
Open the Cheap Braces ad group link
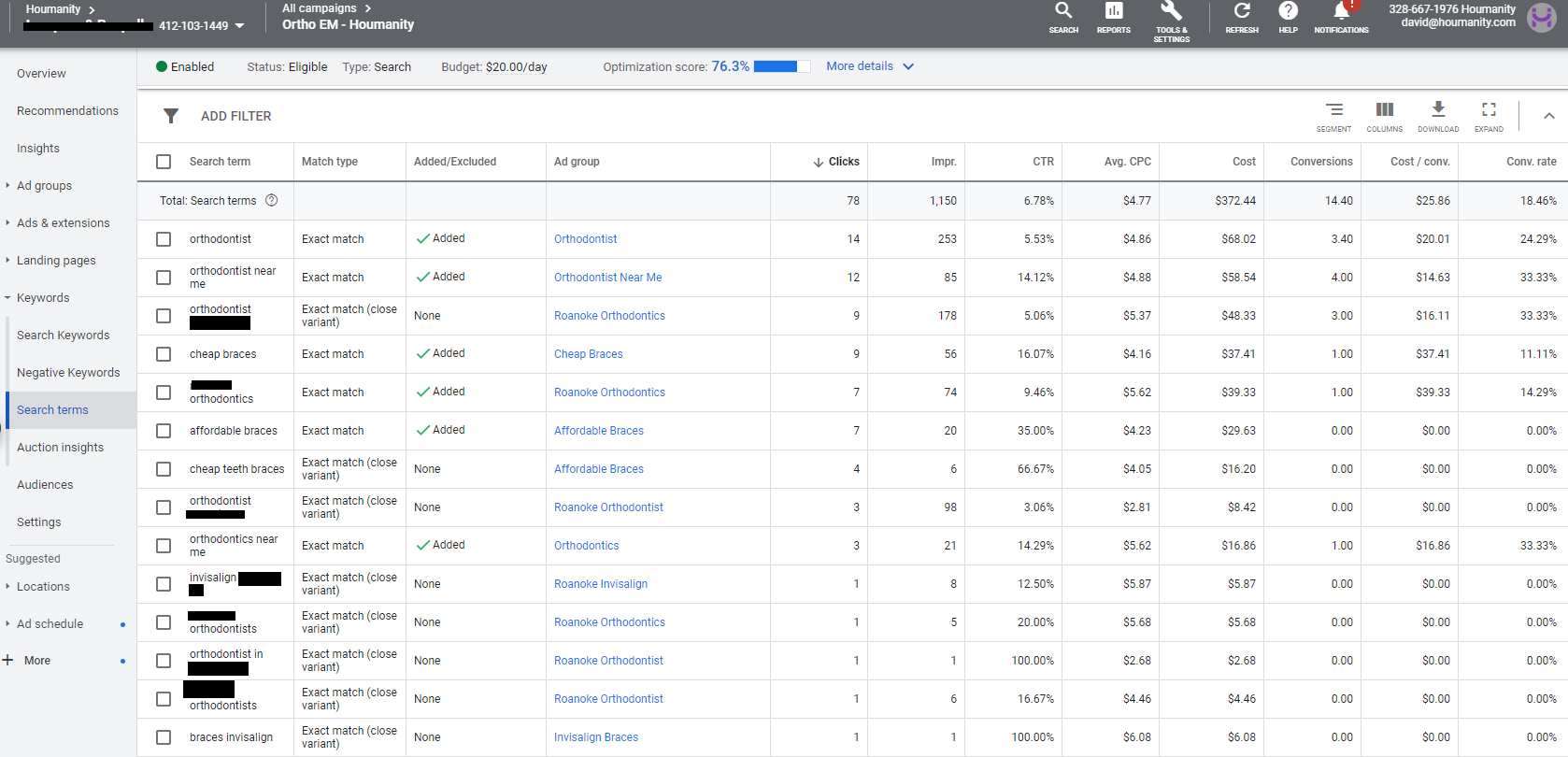589,354
